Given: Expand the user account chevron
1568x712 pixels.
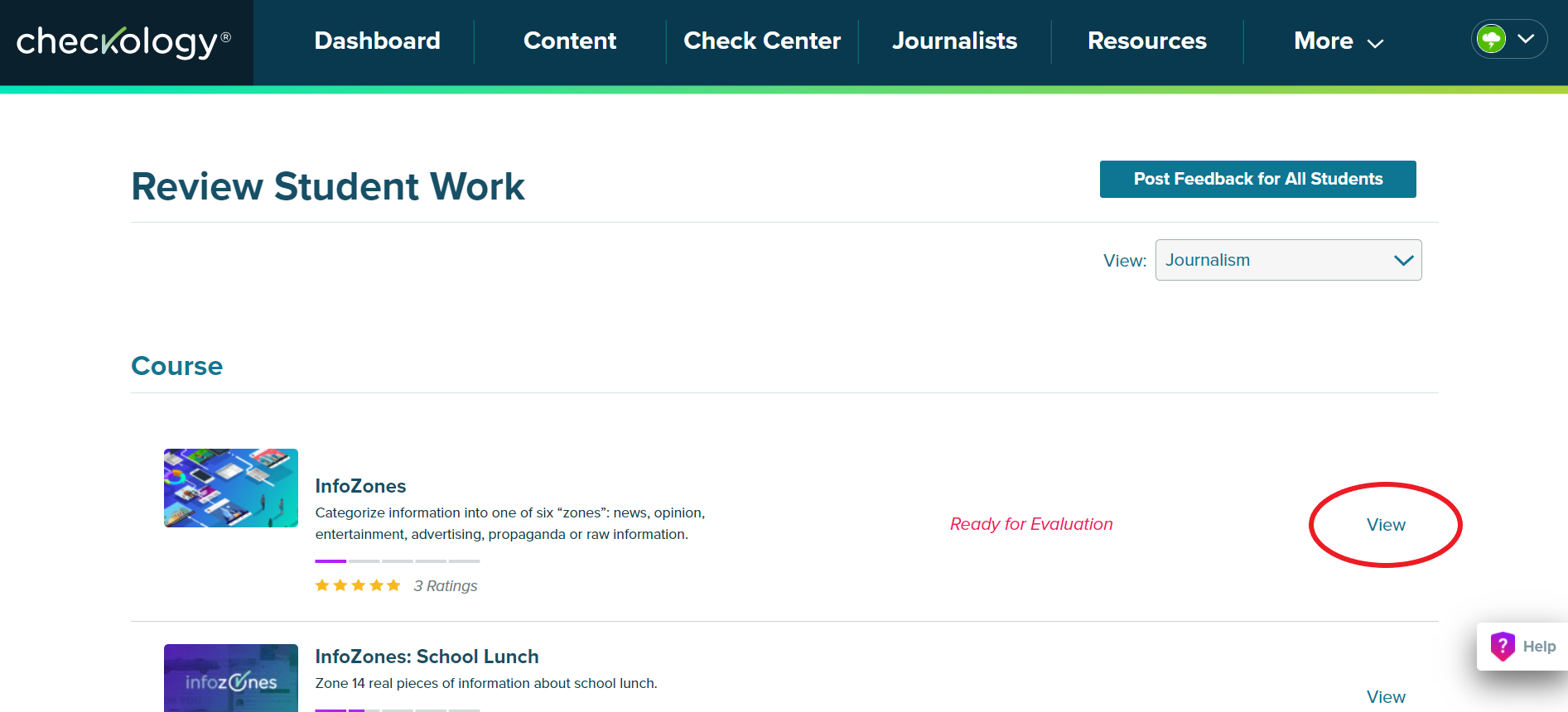Looking at the screenshot, I should (x=1526, y=39).
